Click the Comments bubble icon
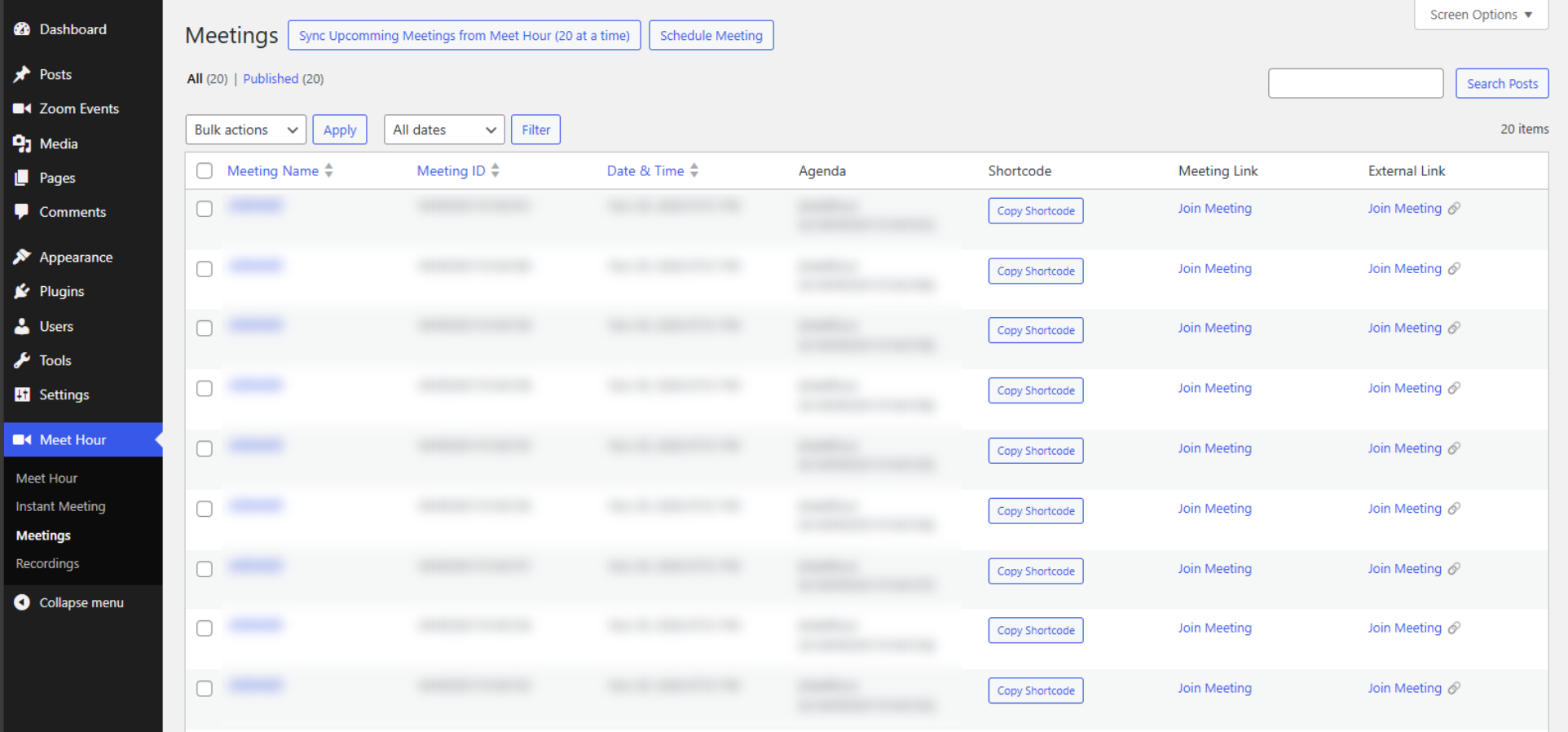 point(22,212)
